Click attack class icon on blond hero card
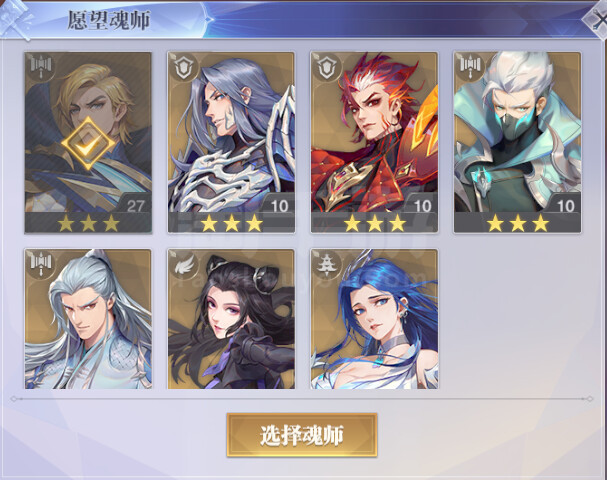Viewport: 607px width, 480px height. [41, 67]
